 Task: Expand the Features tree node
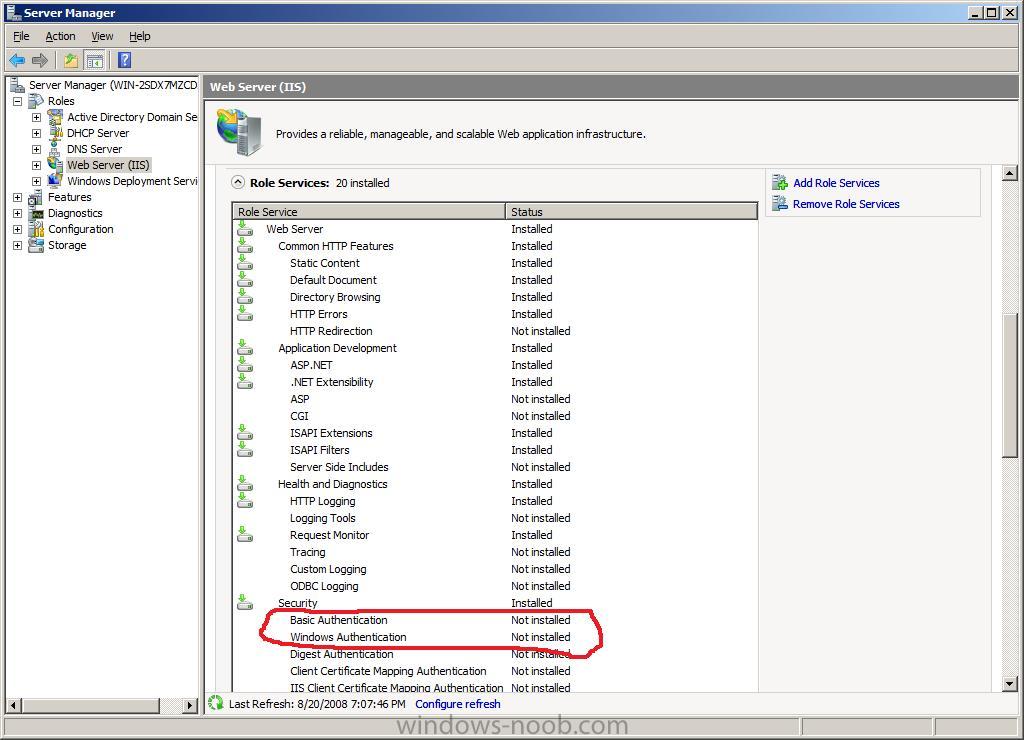point(18,197)
